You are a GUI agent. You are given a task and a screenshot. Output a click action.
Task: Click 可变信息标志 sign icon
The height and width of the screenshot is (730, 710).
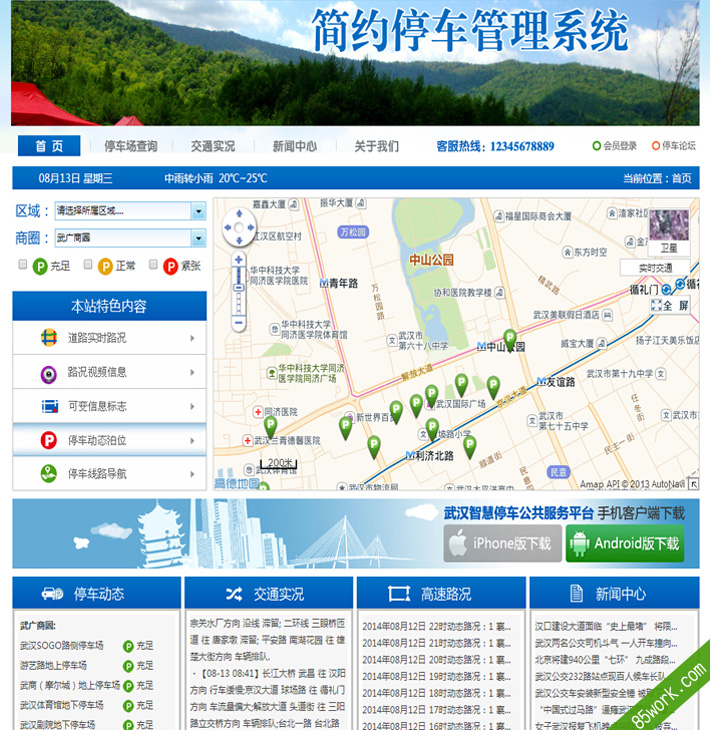point(49,406)
